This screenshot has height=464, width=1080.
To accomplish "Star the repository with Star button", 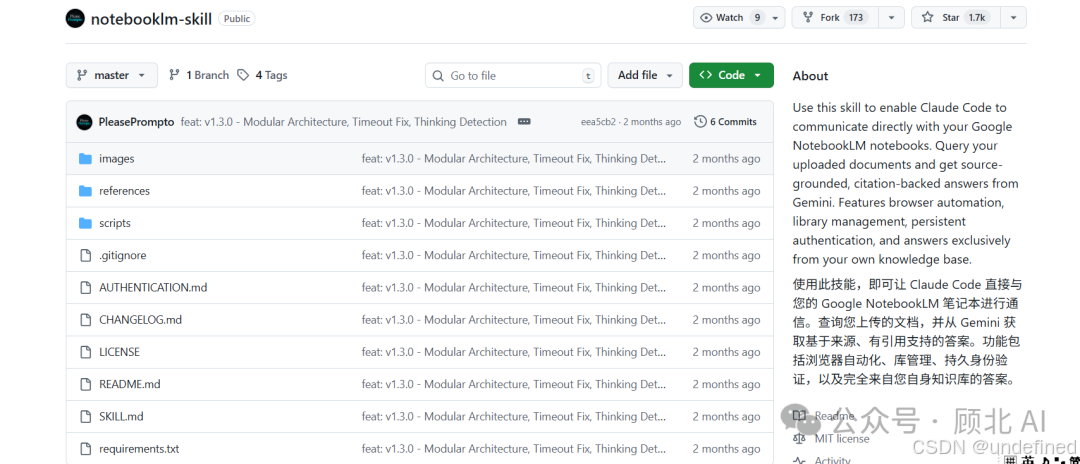I will [x=955, y=18].
